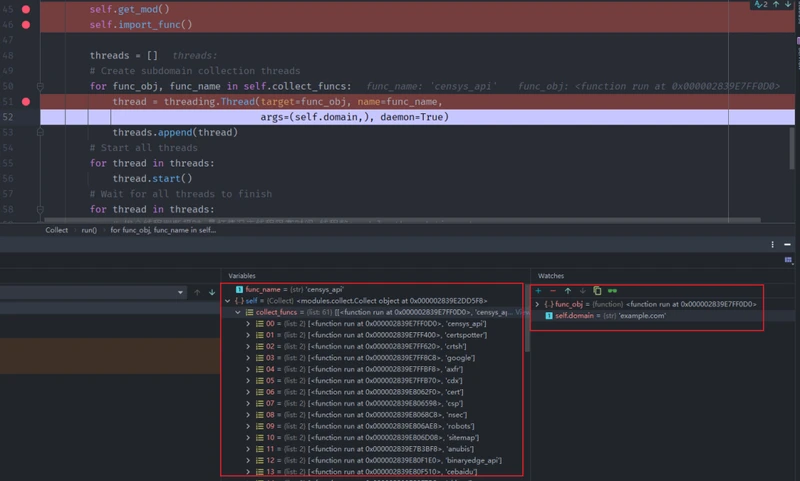
Task: Expand the func_obj watch entry
Action: [537, 304]
